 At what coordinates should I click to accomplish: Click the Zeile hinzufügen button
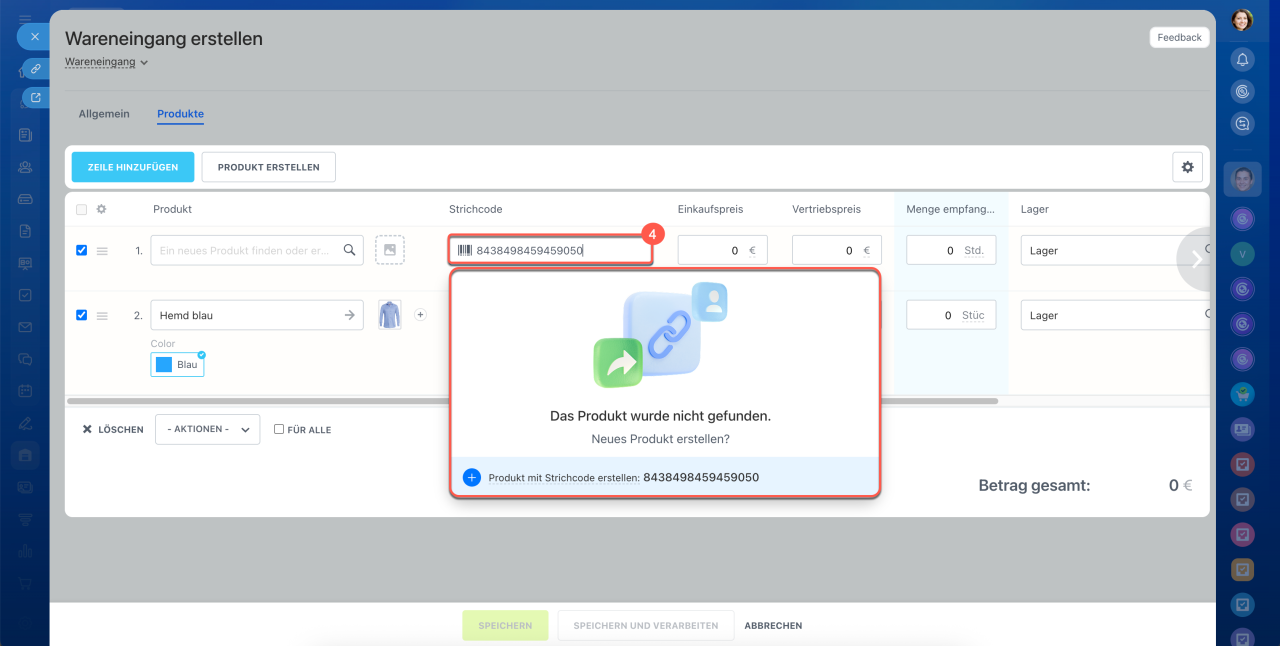click(133, 167)
